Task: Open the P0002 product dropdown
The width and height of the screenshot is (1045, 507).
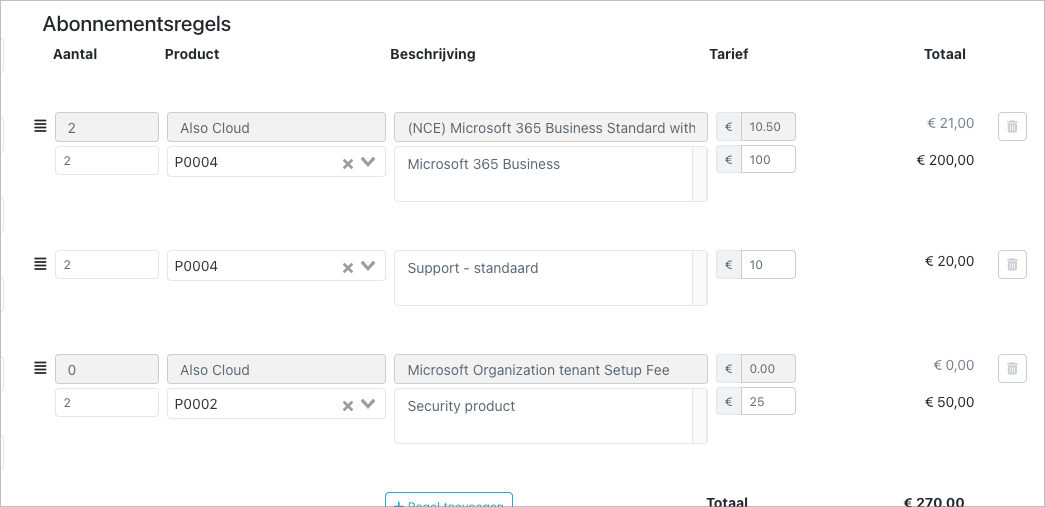Action: [x=368, y=404]
